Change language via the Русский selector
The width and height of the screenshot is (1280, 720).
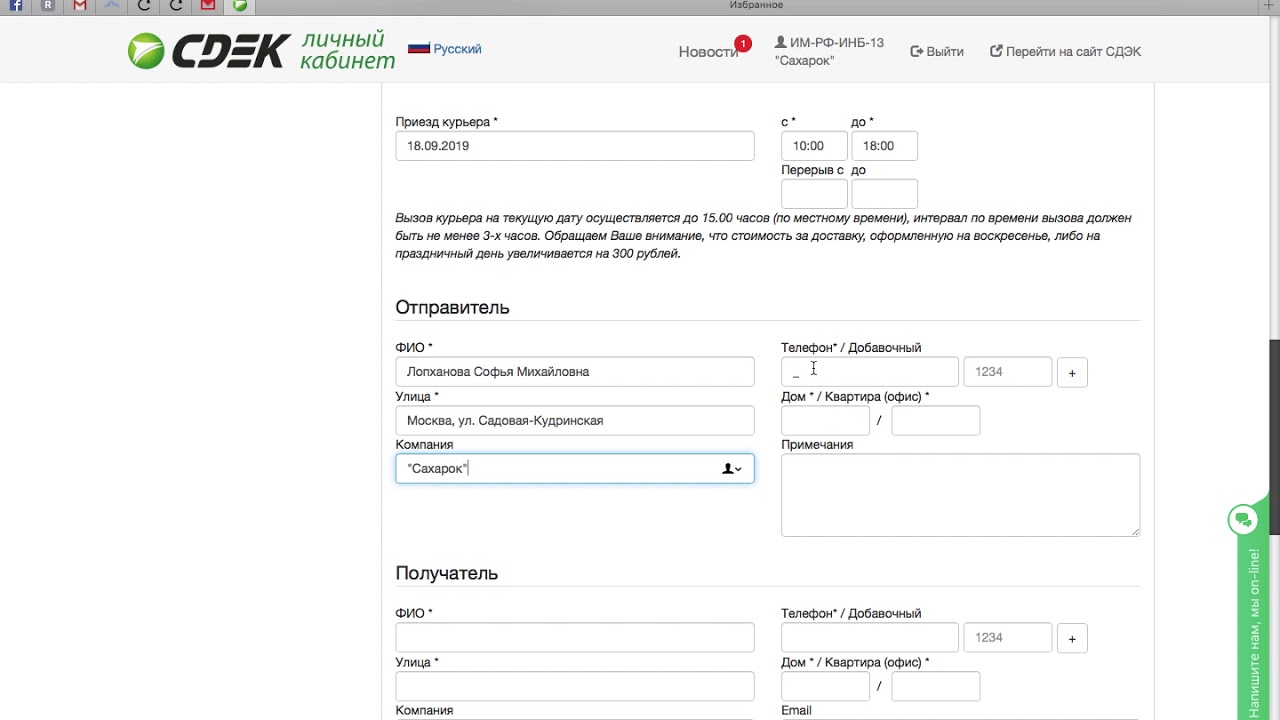click(445, 48)
